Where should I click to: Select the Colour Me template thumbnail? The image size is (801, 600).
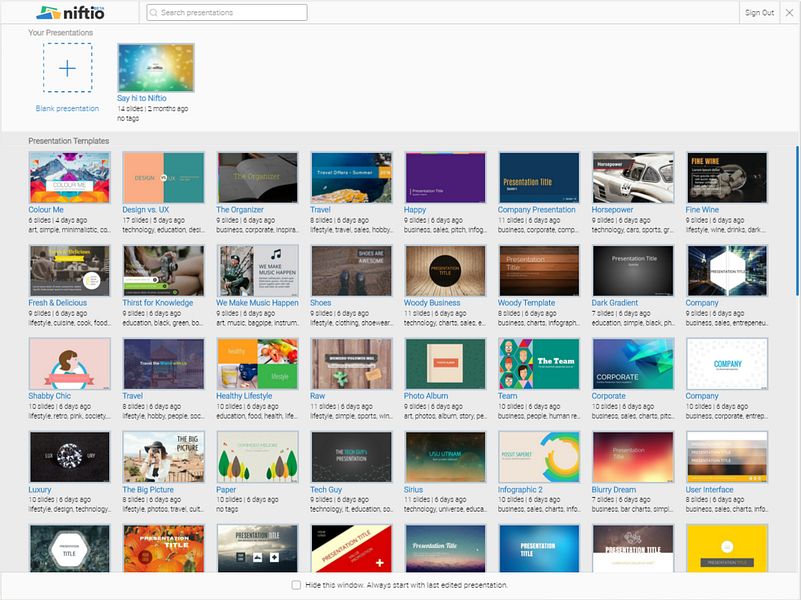pos(69,177)
